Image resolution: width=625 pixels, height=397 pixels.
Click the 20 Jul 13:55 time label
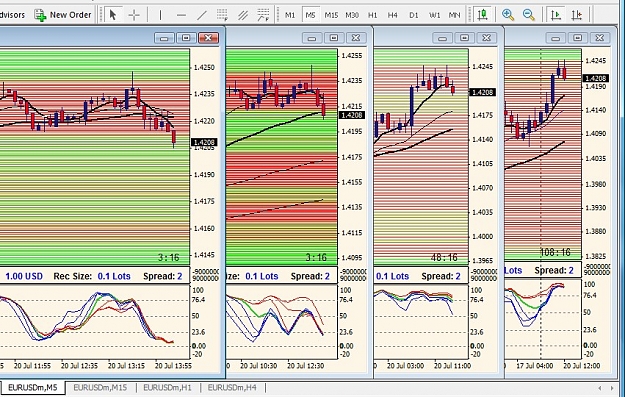coord(173,366)
